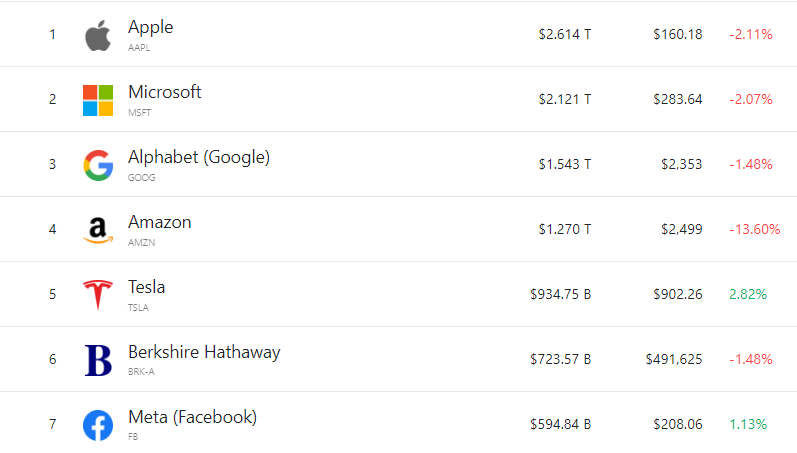Click the Google G logo
Screen dimensions: 797x453
point(97,165)
